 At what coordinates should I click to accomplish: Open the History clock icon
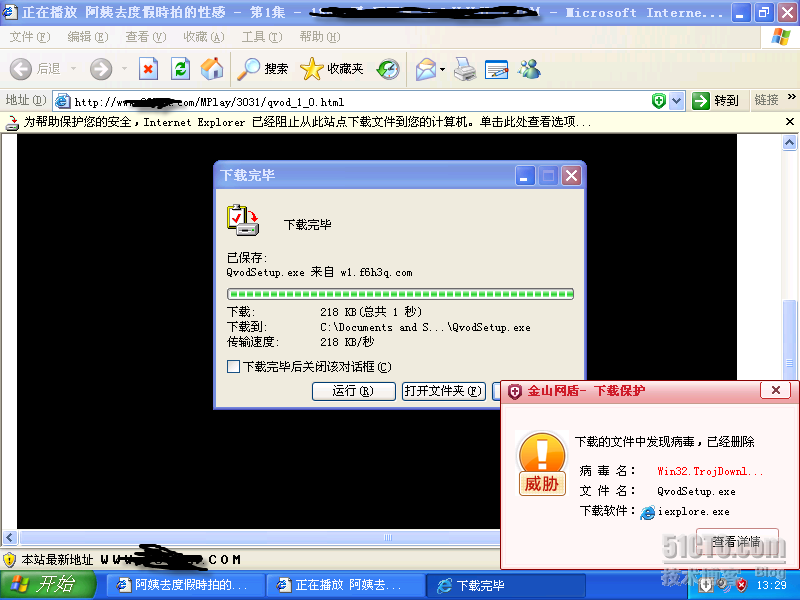[x=388, y=69]
